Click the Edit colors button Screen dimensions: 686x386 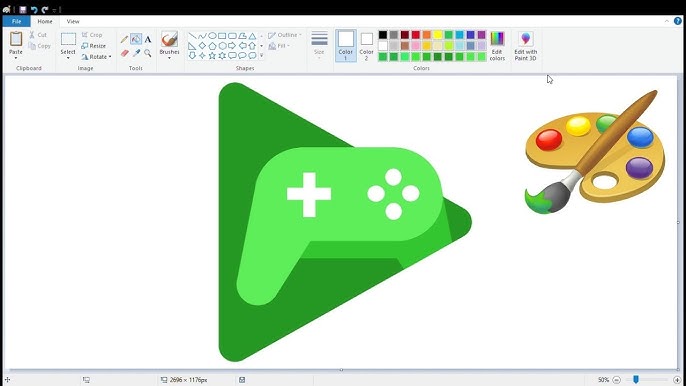(497, 46)
